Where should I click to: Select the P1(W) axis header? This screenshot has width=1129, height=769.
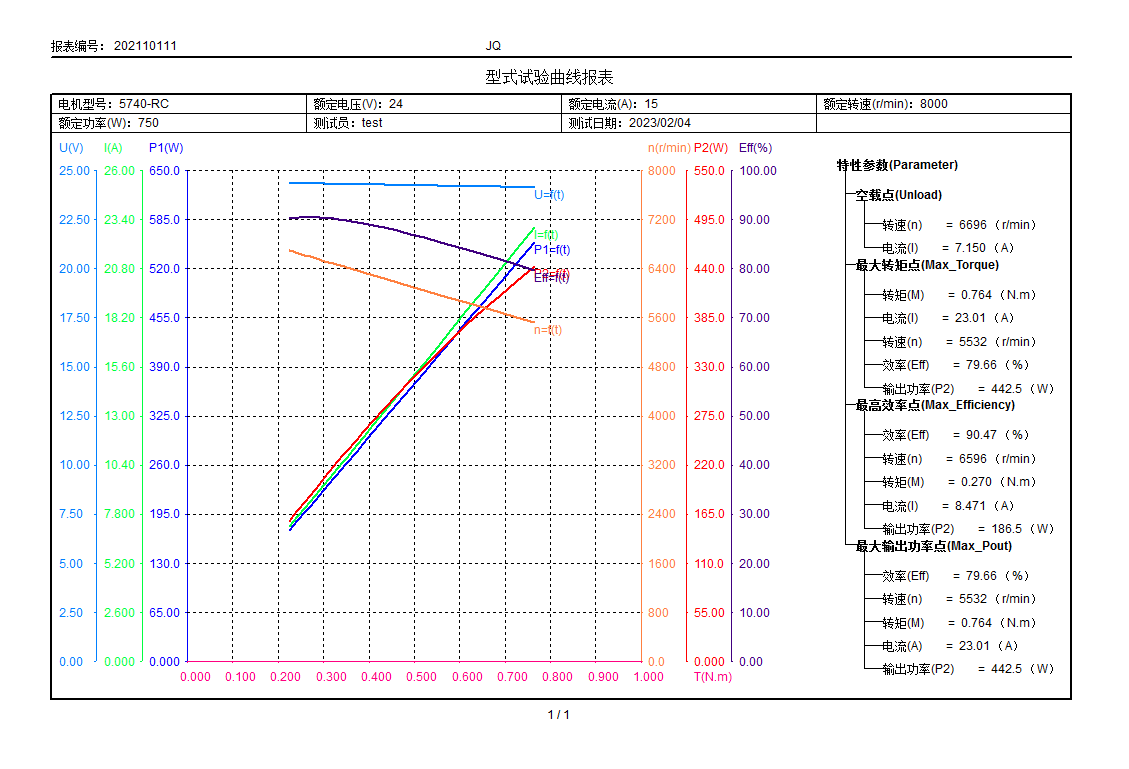[165, 148]
